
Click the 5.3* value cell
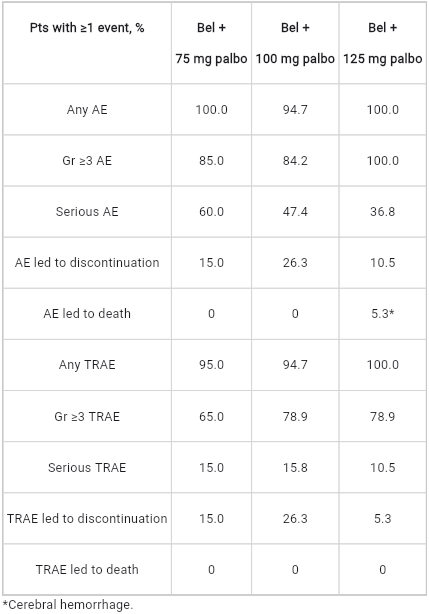(x=382, y=314)
